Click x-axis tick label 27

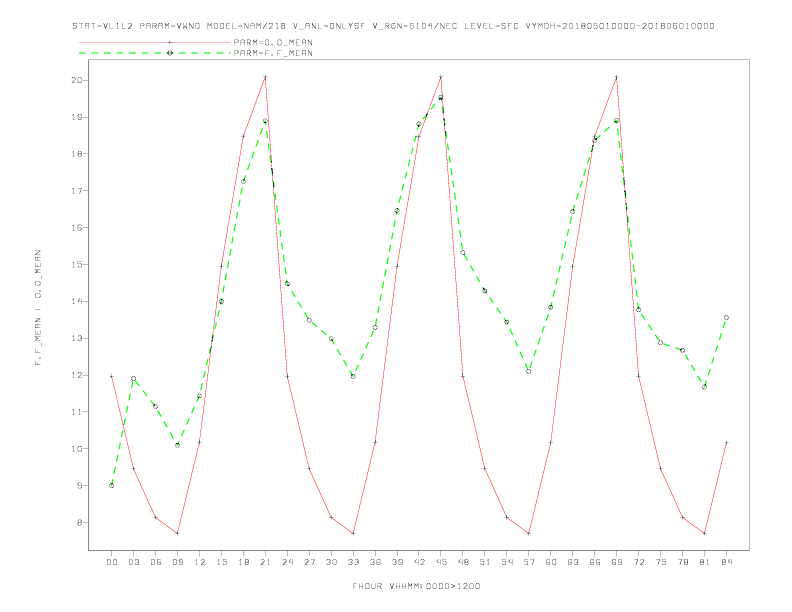pos(309,562)
